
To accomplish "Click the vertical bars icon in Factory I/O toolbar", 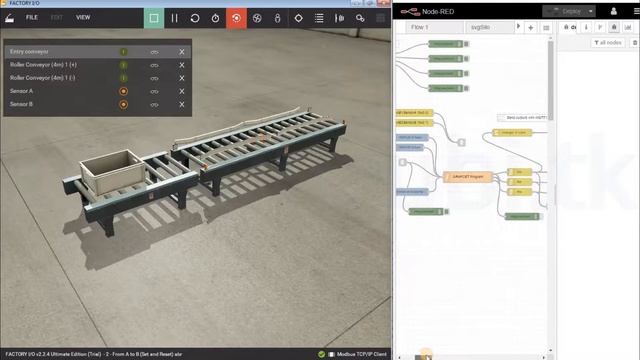I will click(340, 18).
